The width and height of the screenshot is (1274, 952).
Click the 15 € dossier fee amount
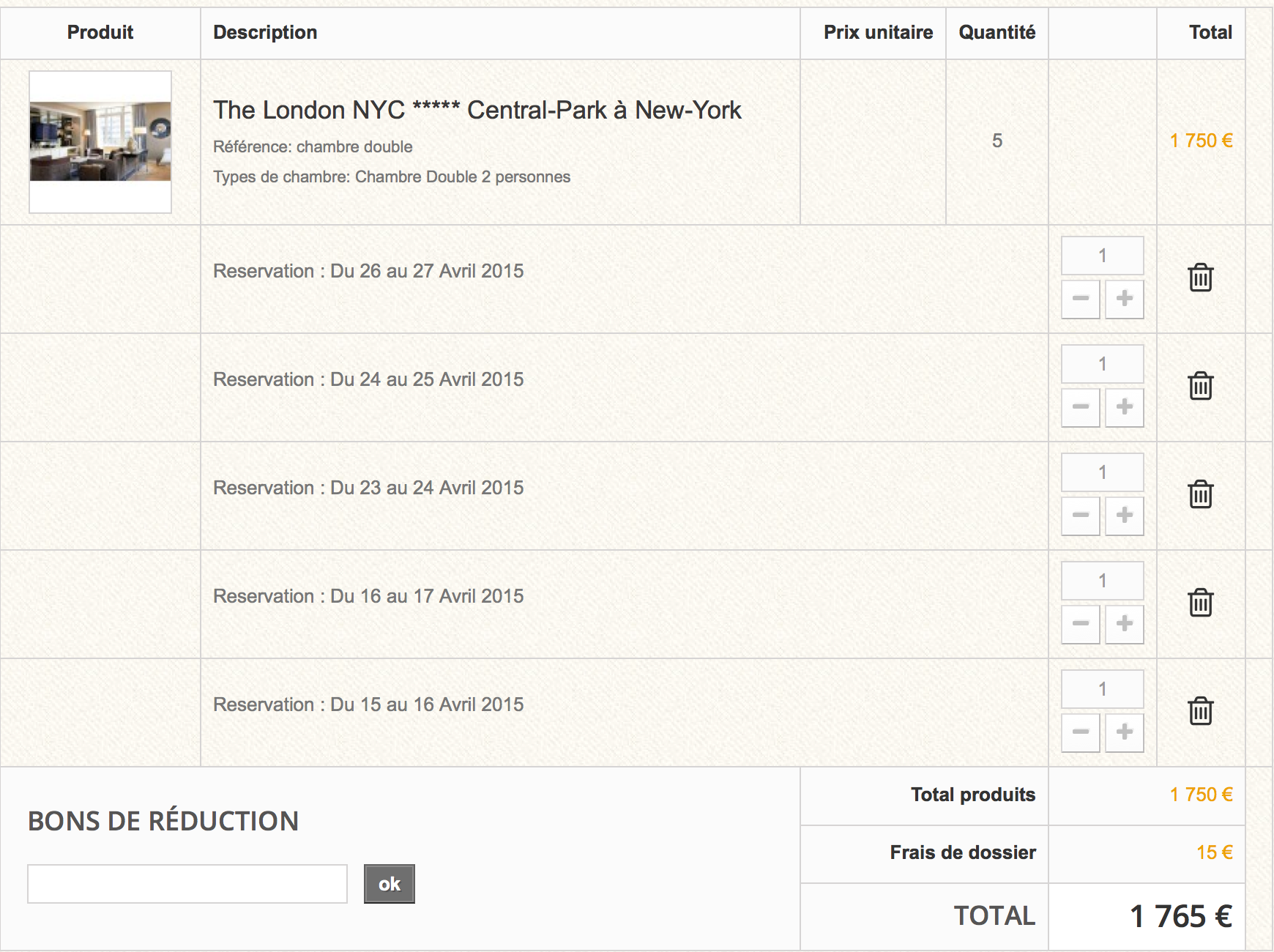pos(1215,852)
